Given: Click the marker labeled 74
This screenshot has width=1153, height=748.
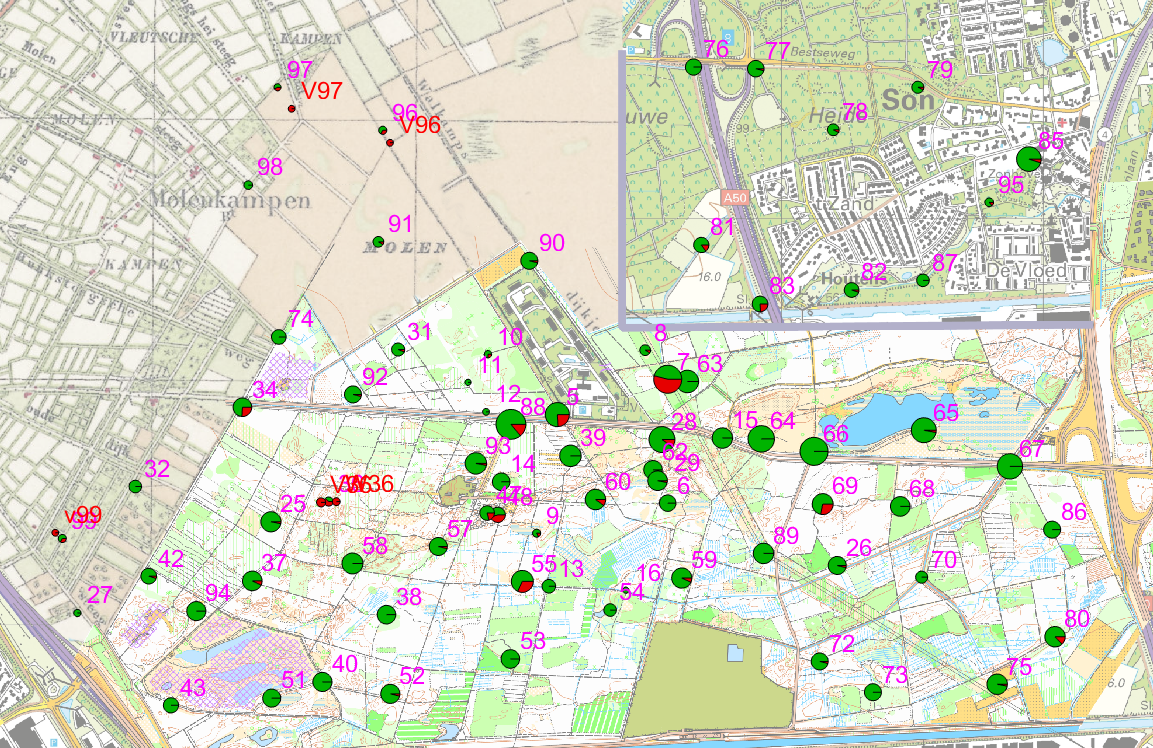Looking at the screenshot, I should pyautogui.click(x=279, y=337).
